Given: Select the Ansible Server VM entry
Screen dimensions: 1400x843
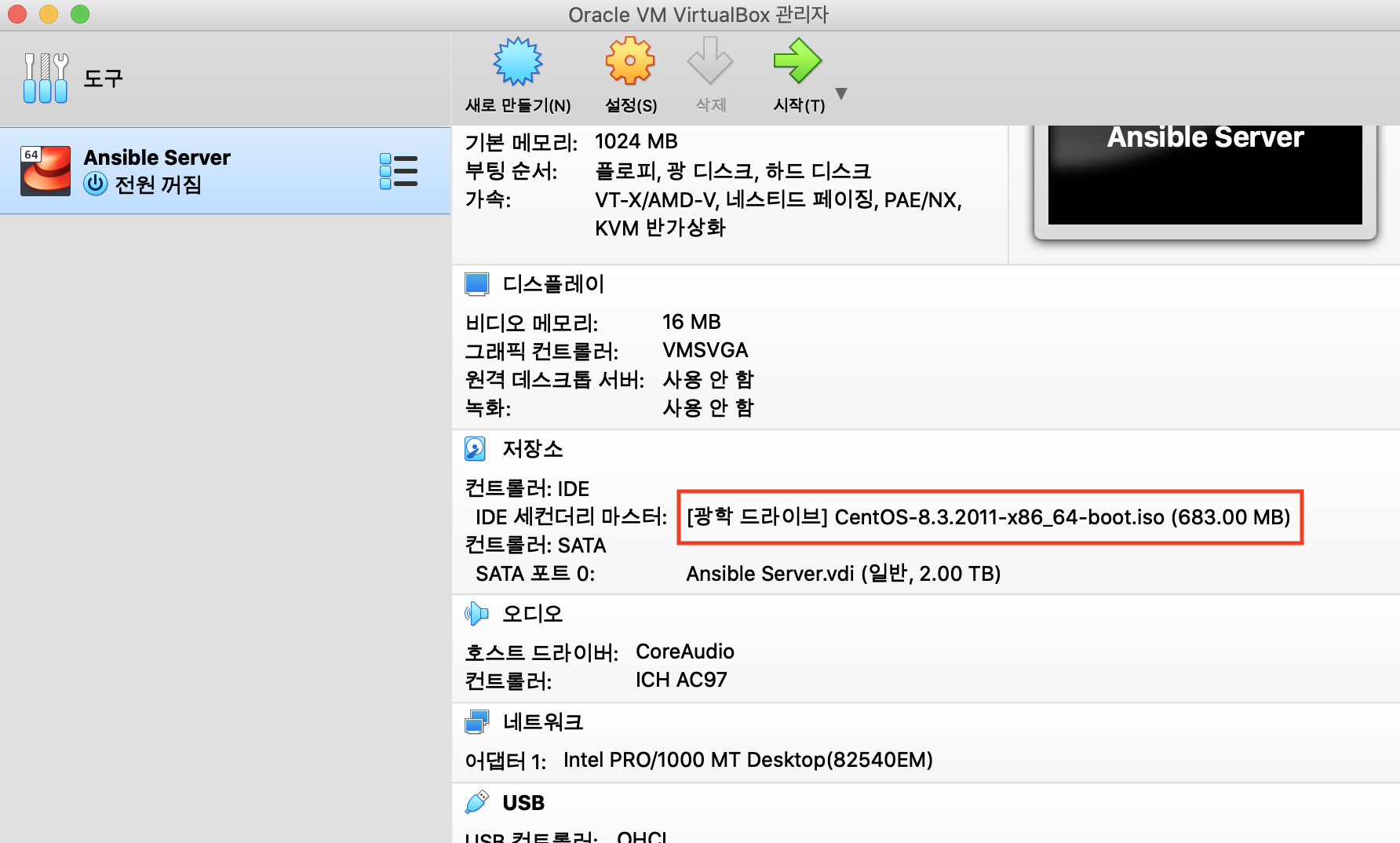Looking at the screenshot, I should click(x=225, y=170).
